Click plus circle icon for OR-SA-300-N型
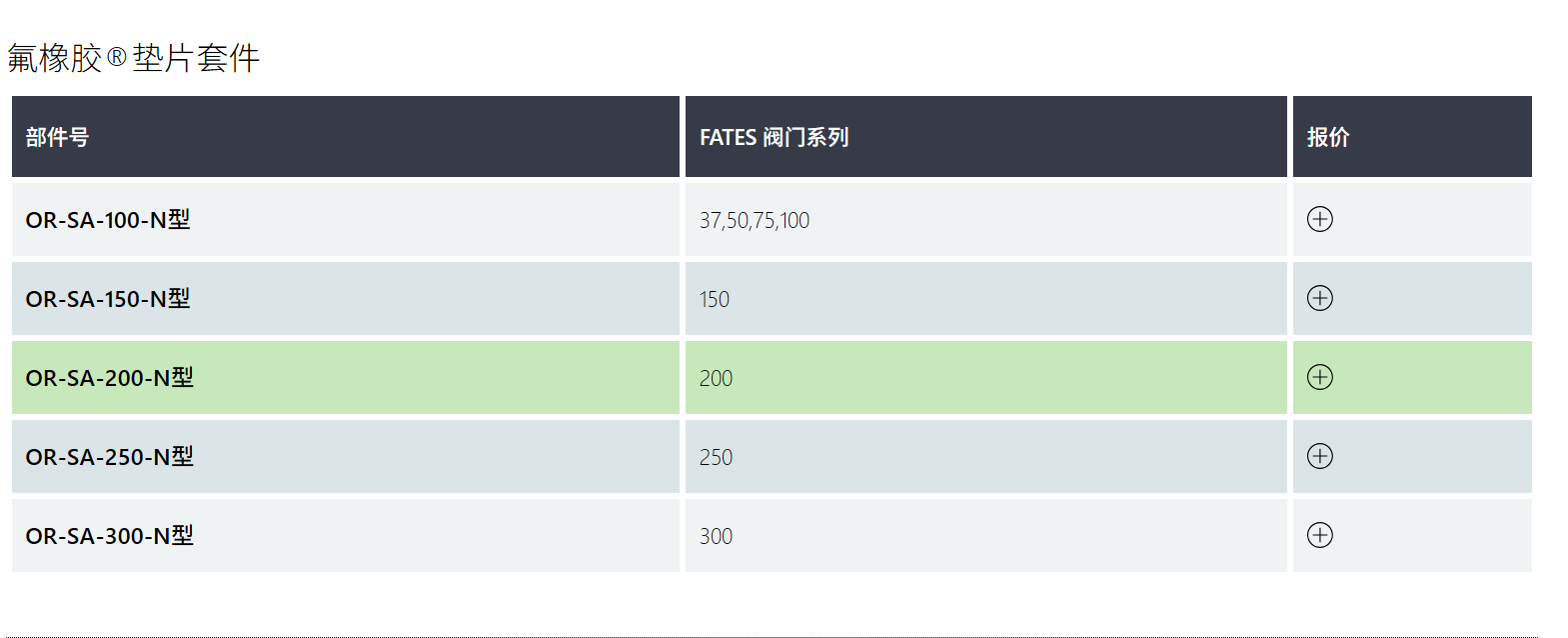This screenshot has width=1568, height=638. (x=1319, y=535)
